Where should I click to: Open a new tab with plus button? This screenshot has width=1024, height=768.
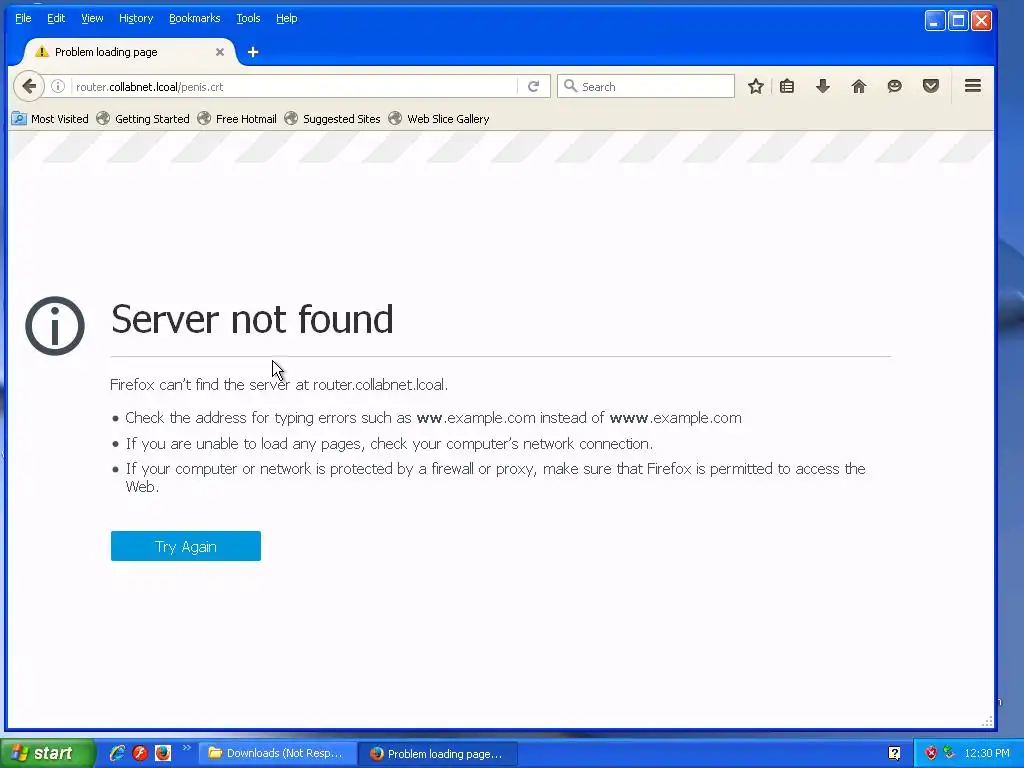click(x=253, y=52)
